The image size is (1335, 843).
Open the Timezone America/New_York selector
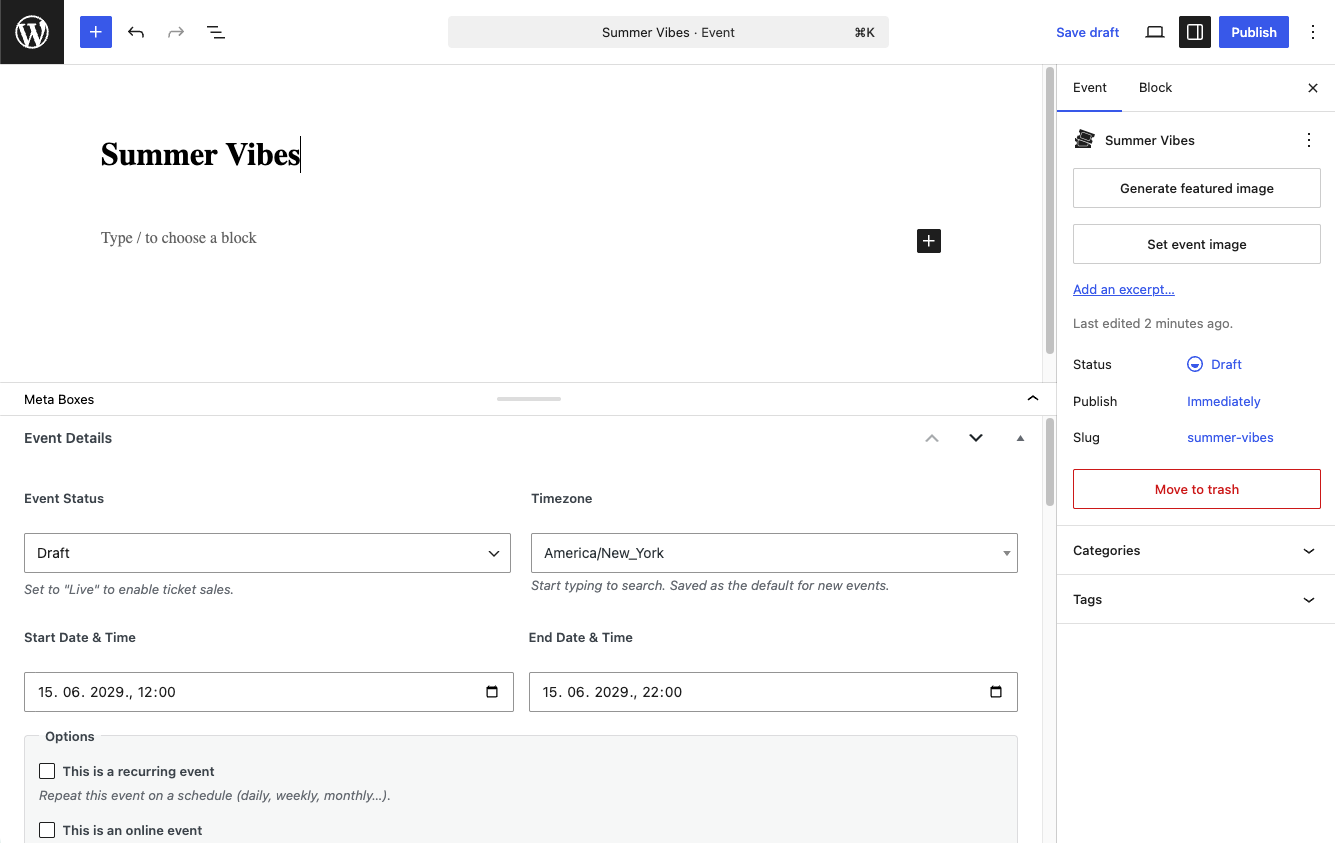[774, 553]
